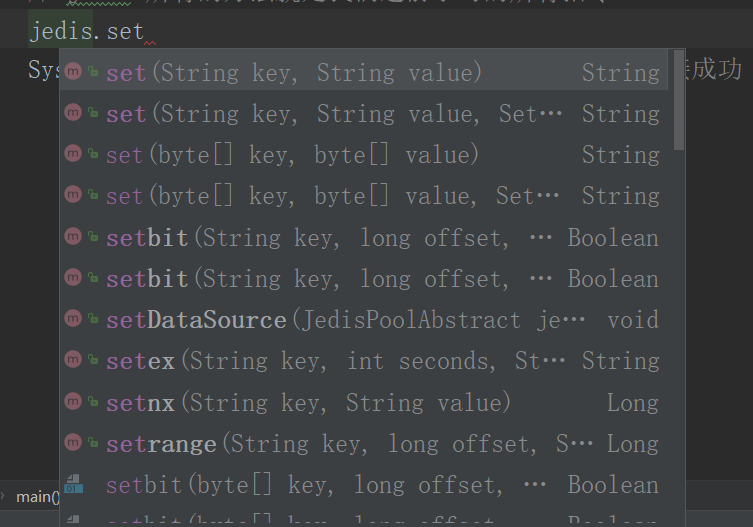Image resolution: width=753 pixels, height=527 pixels.
Task: Place cursor at end of jedis.set code
Action: click(145, 33)
